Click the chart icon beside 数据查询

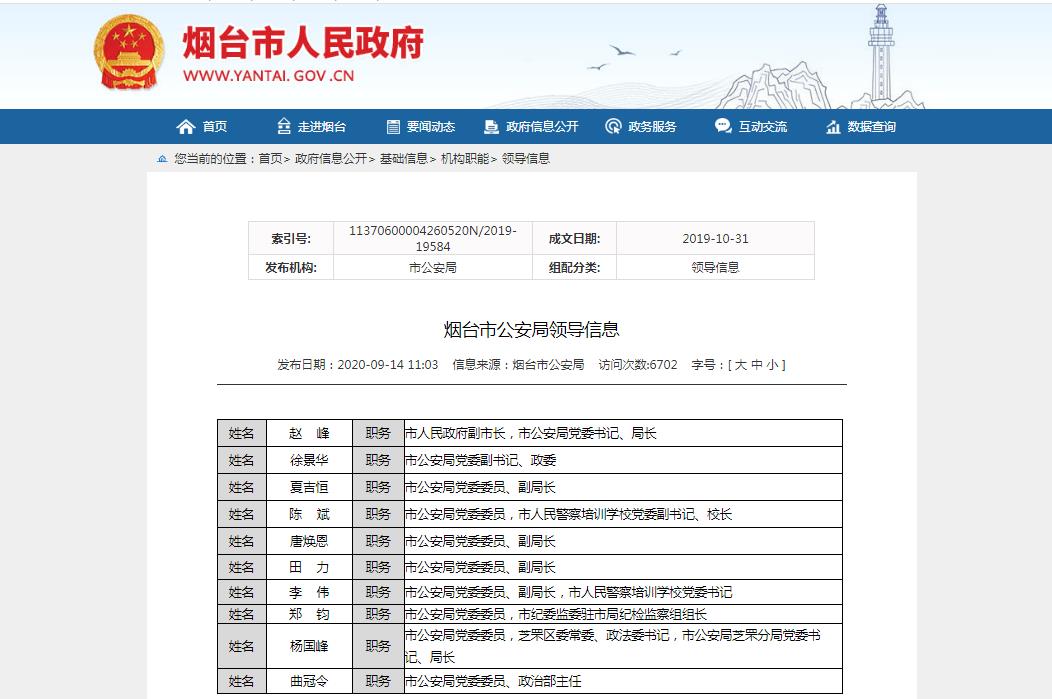click(833, 127)
